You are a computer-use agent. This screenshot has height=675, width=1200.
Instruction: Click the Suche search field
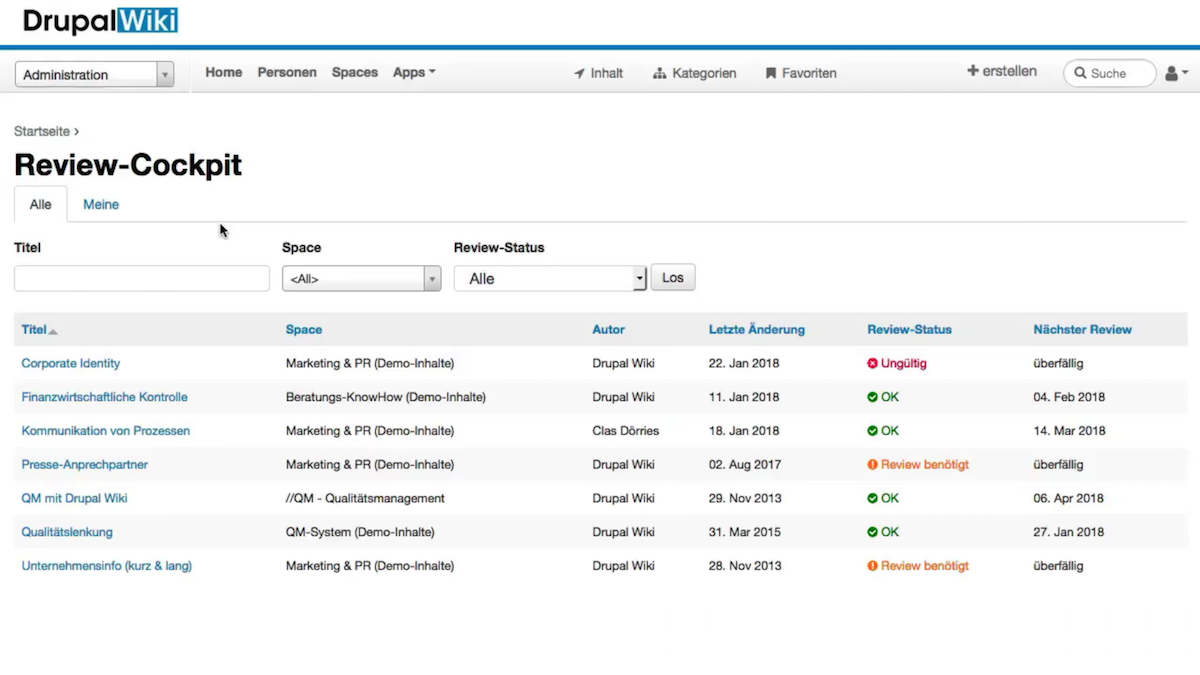1109,73
